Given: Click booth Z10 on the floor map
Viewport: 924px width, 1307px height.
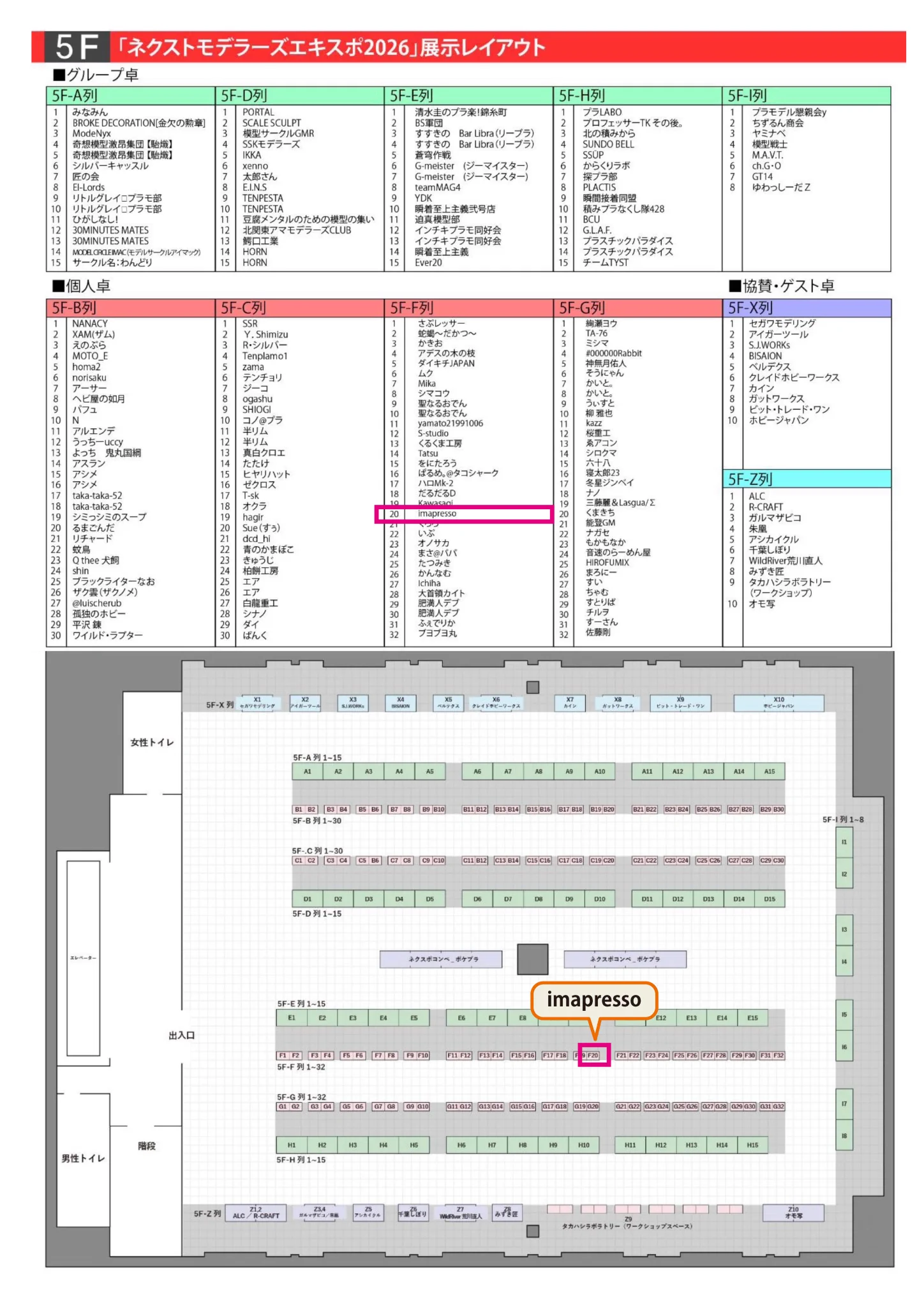Looking at the screenshot, I should click(794, 1213).
